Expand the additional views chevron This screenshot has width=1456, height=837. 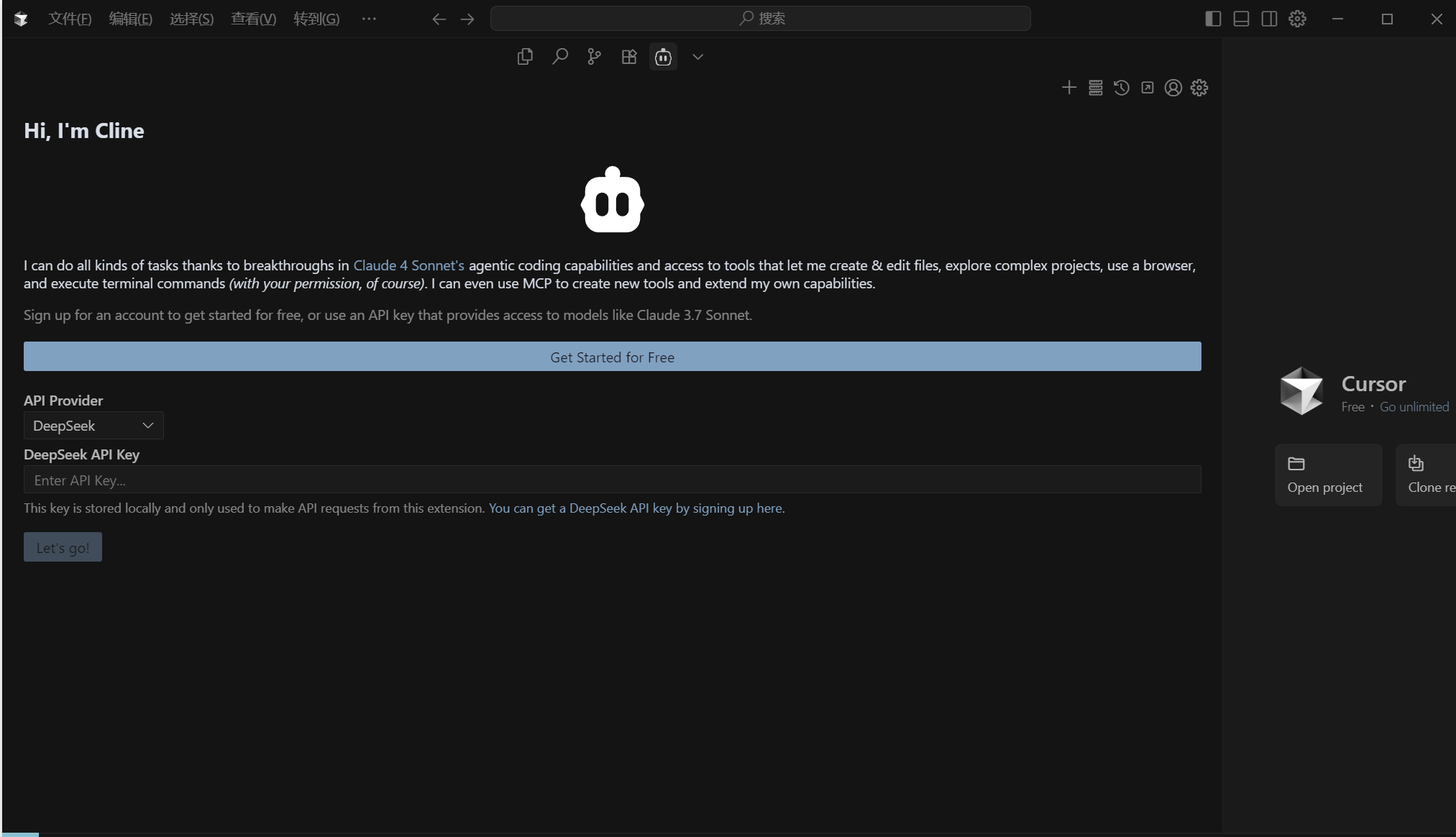point(697,57)
